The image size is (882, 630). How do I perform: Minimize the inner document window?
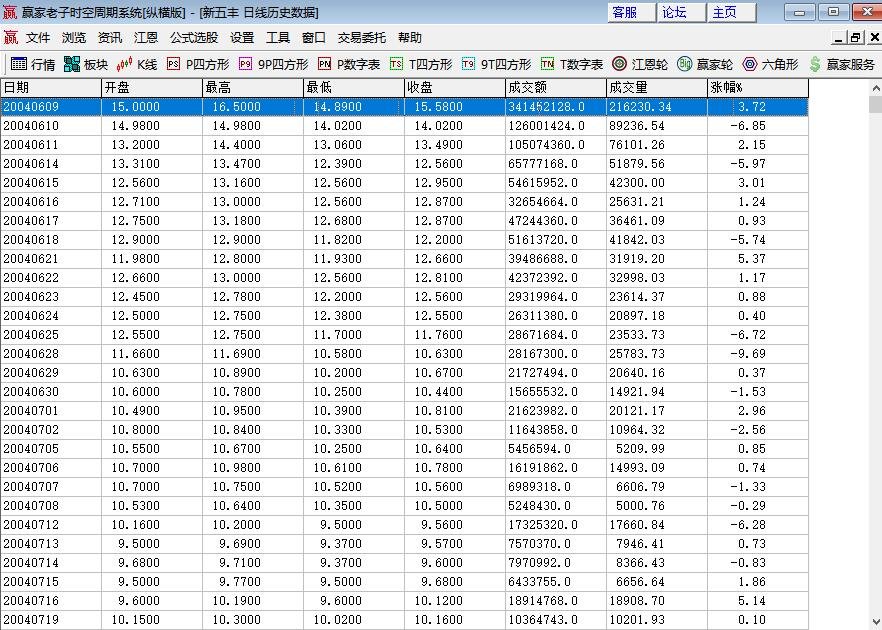839,38
